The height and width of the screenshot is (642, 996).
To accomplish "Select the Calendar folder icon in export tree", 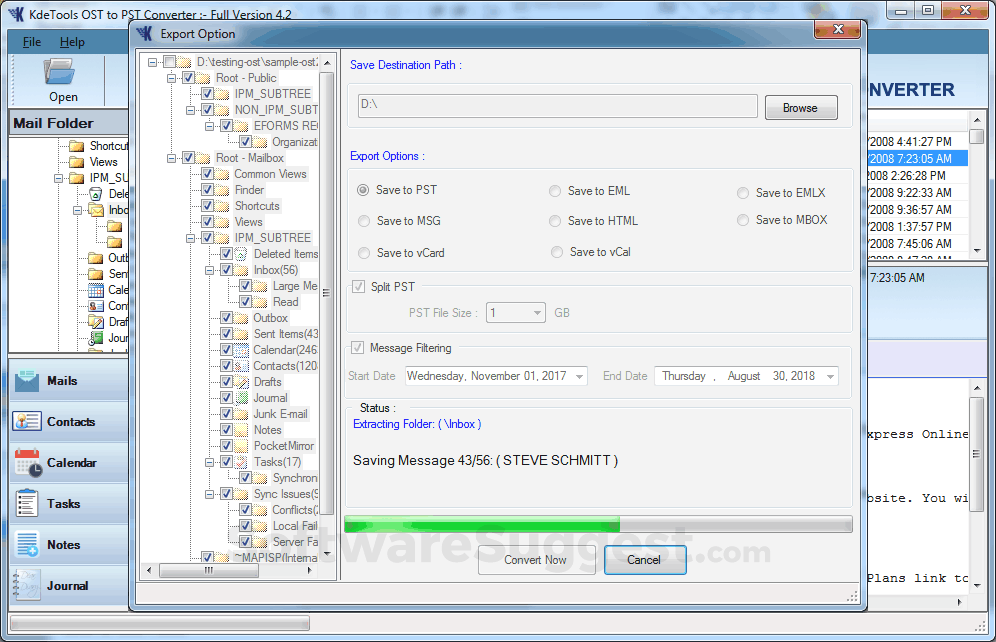I will click(x=241, y=350).
